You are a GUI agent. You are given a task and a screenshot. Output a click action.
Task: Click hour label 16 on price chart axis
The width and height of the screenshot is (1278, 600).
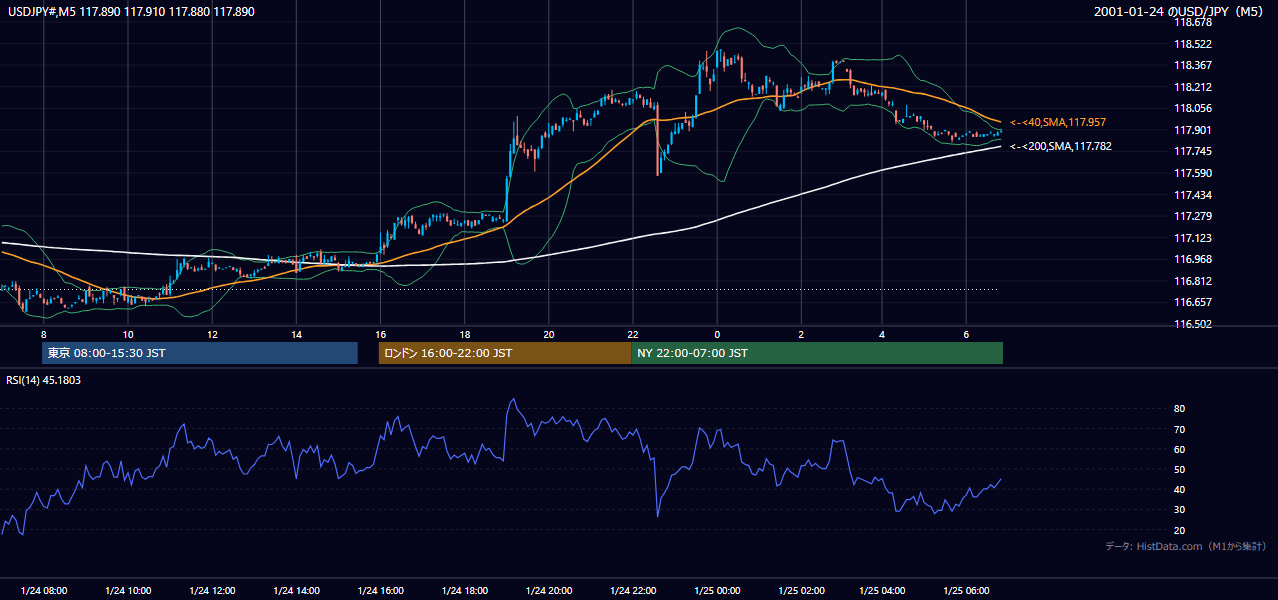380,333
